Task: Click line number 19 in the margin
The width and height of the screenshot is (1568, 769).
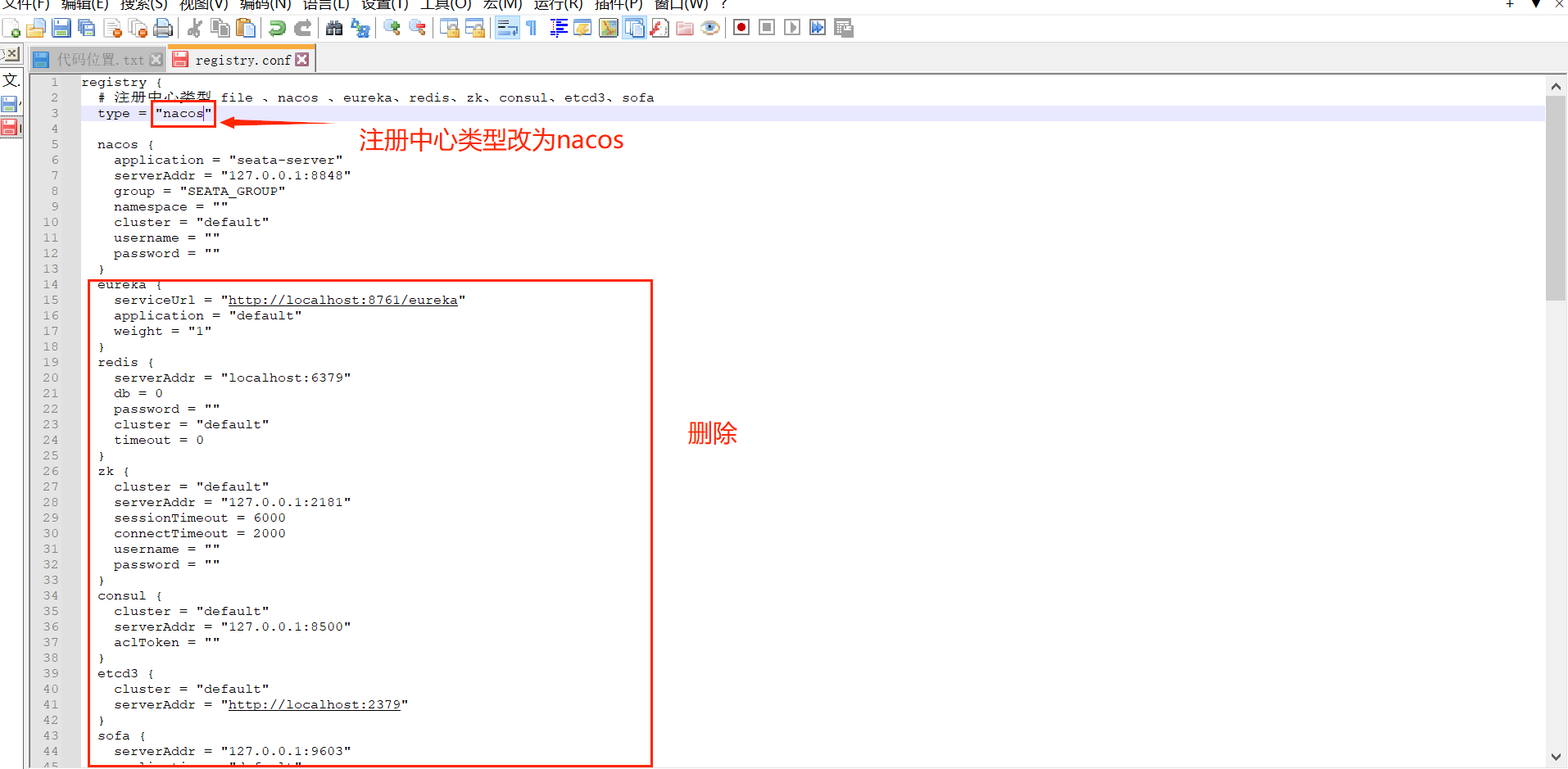Action: 51,363
